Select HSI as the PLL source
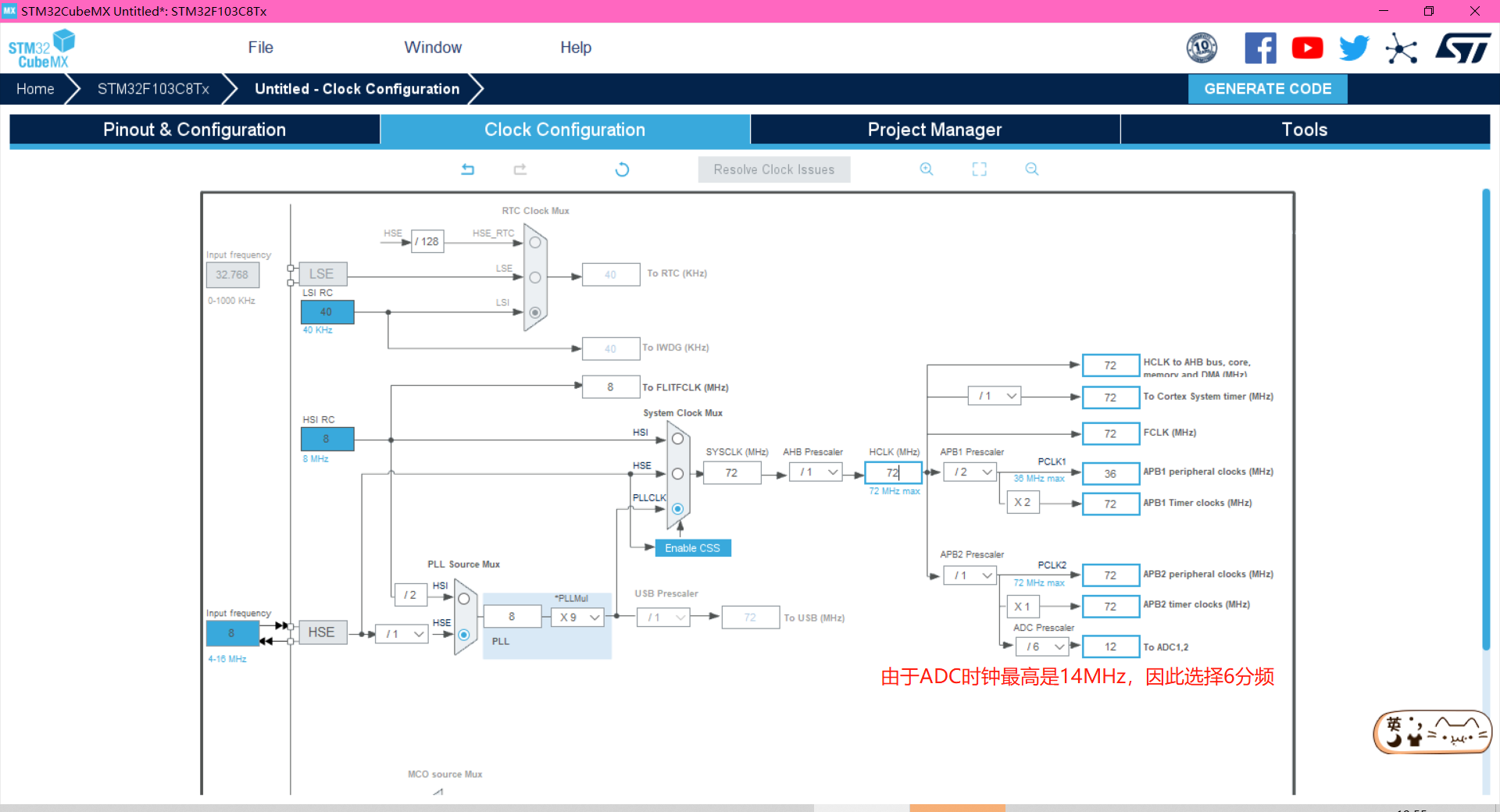This screenshot has height=812, width=1500. pyautogui.click(x=464, y=599)
